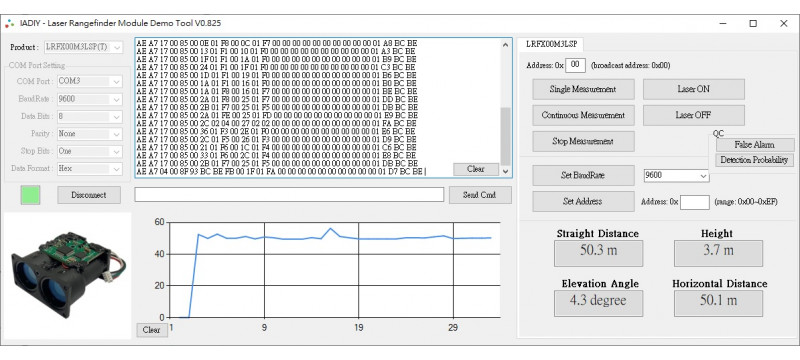This screenshot has height=360, width=800.
Task: Click the scroll up arrow in hex log
Action: [506, 45]
